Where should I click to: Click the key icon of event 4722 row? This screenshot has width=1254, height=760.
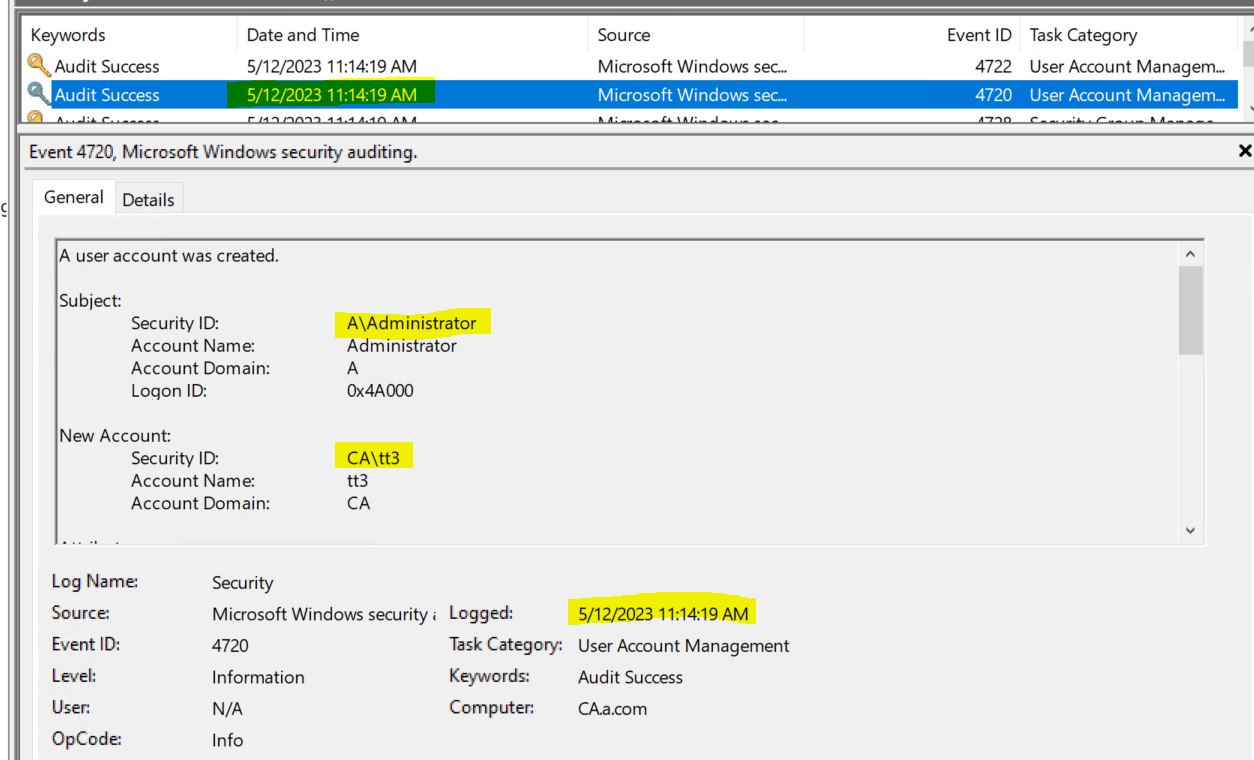coord(39,66)
